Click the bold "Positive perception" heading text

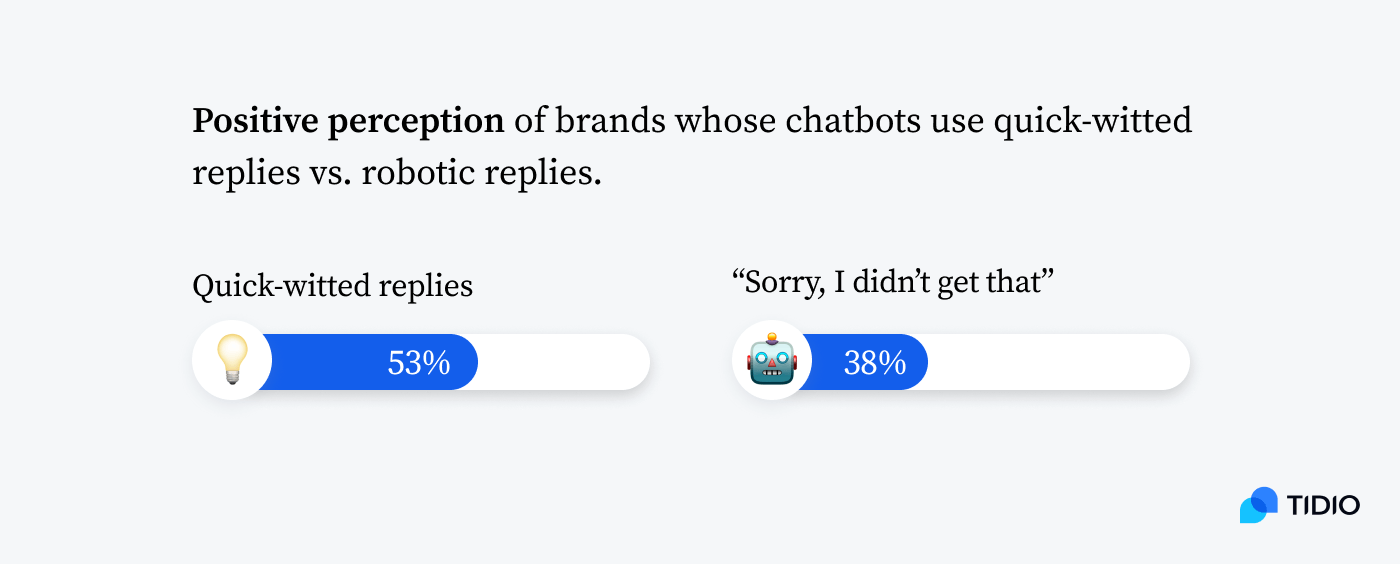click(x=348, y=122)
